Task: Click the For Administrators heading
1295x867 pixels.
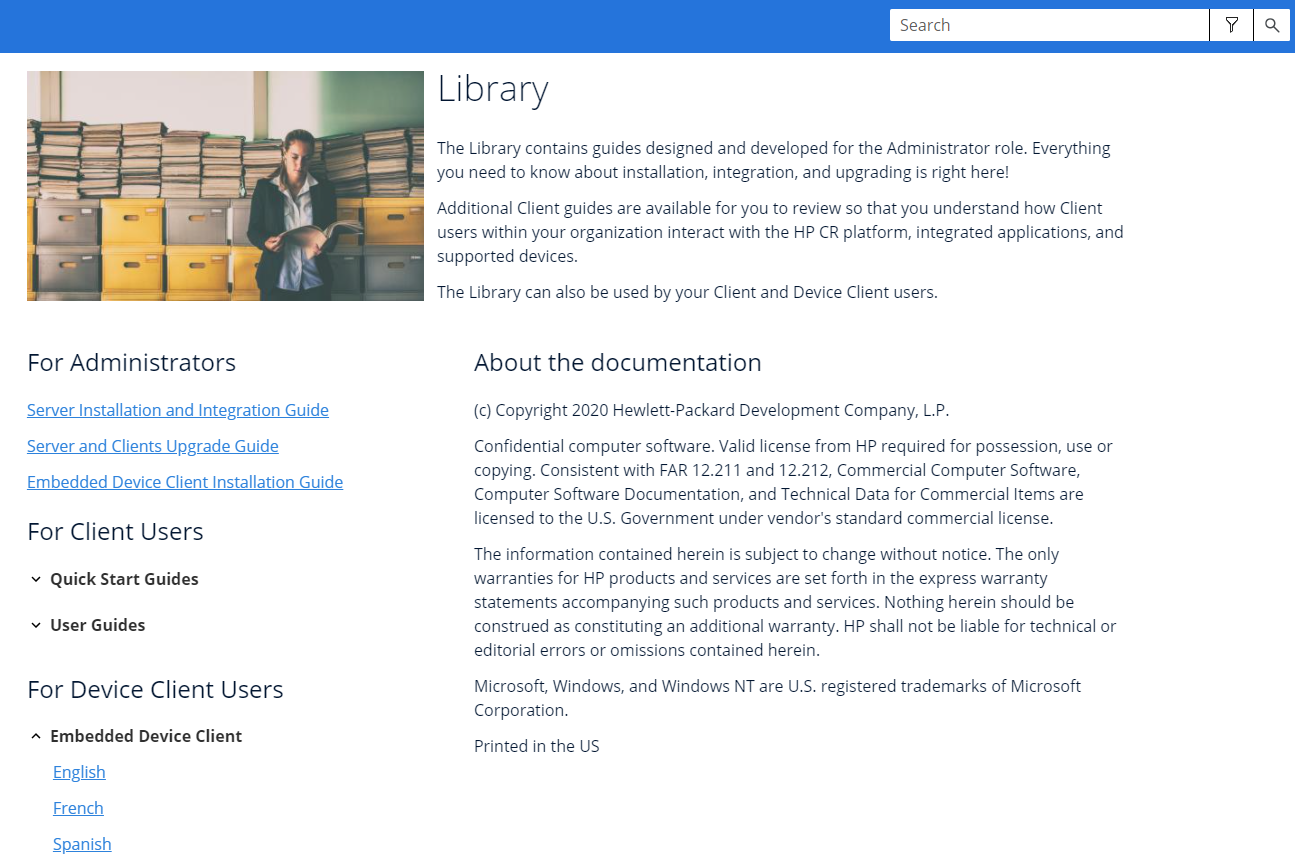Action: point(132,362)
